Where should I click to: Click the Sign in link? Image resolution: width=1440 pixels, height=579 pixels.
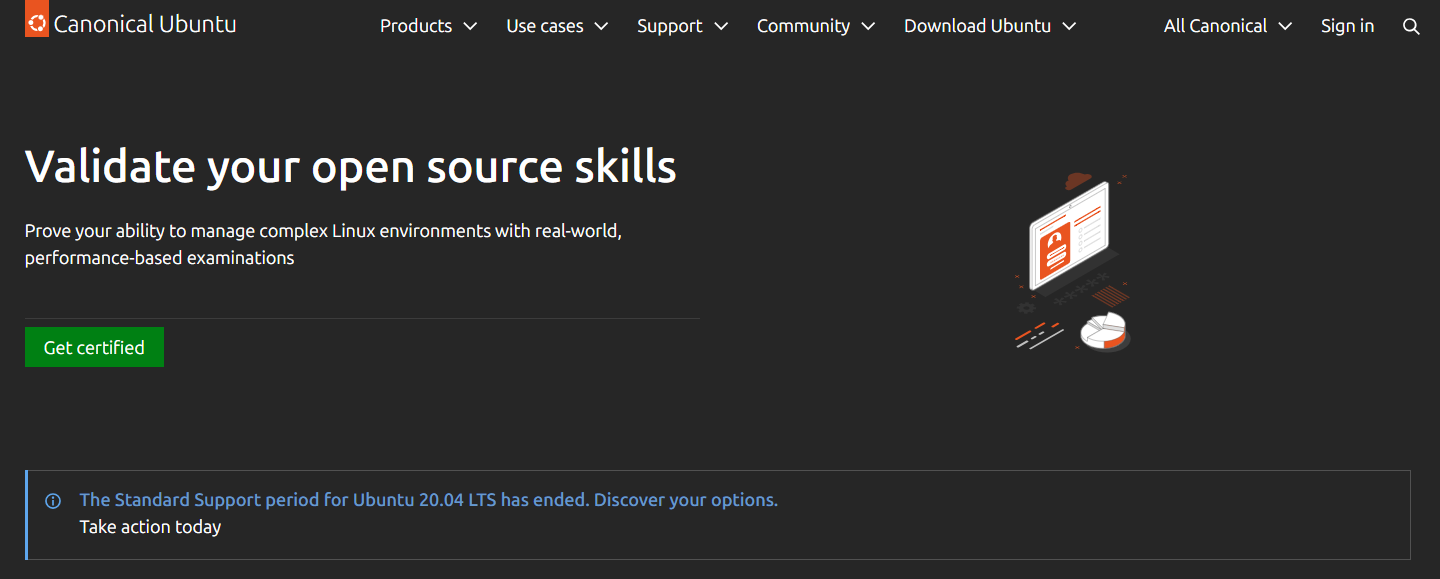pyautogui.click(x=1347, y=27)
